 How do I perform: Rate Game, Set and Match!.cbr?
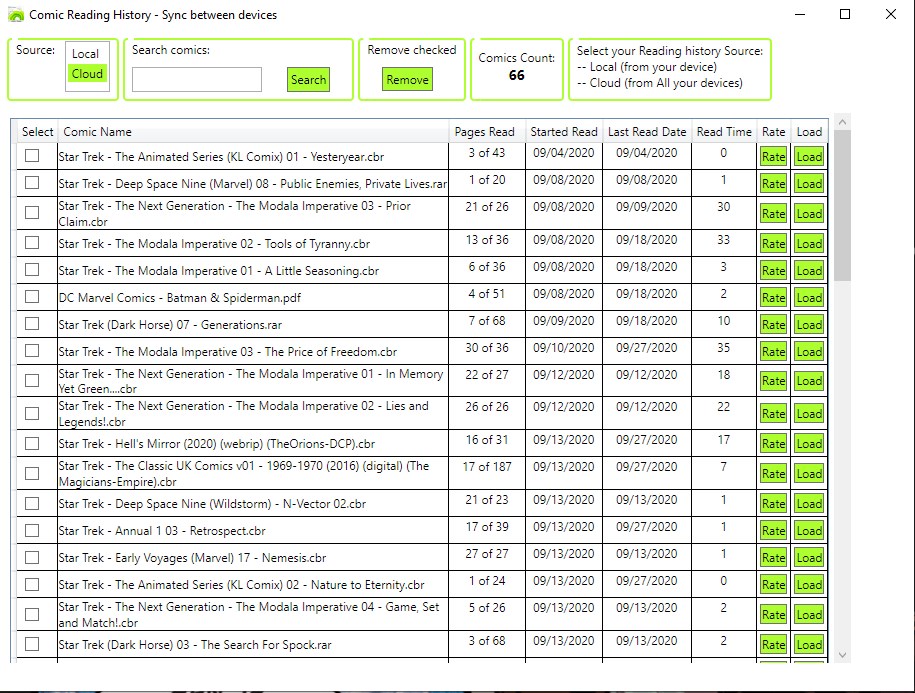[x=773, y=615]
